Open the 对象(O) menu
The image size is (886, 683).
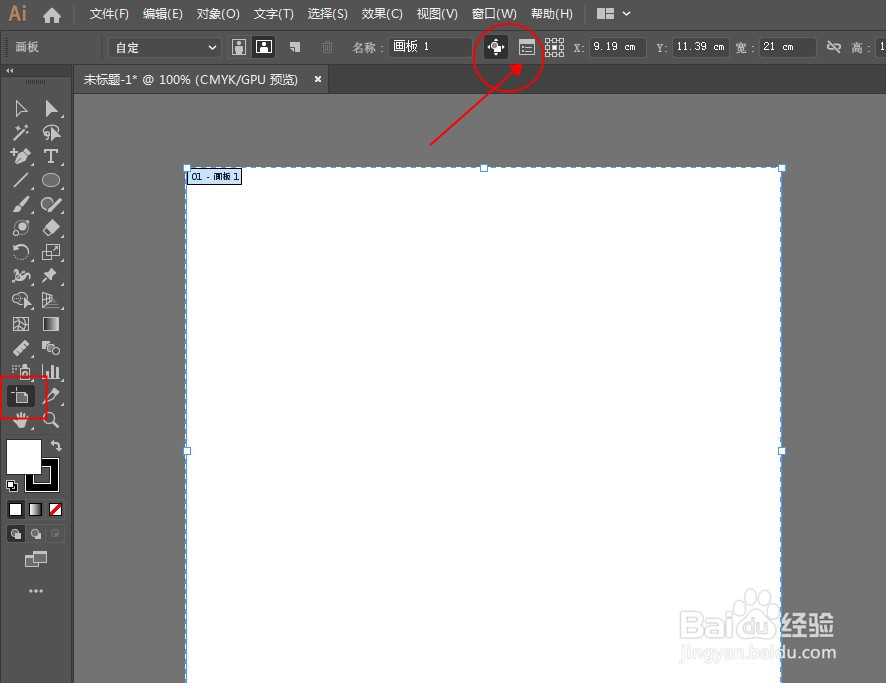click(218, 14)
